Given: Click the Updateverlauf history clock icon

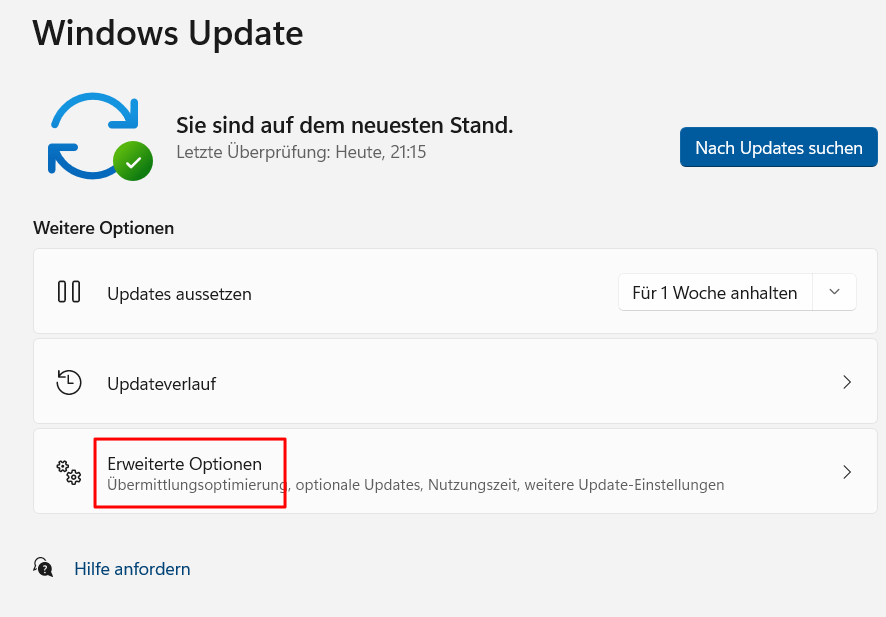Looking at the screenshot, I should click(69, 383).
